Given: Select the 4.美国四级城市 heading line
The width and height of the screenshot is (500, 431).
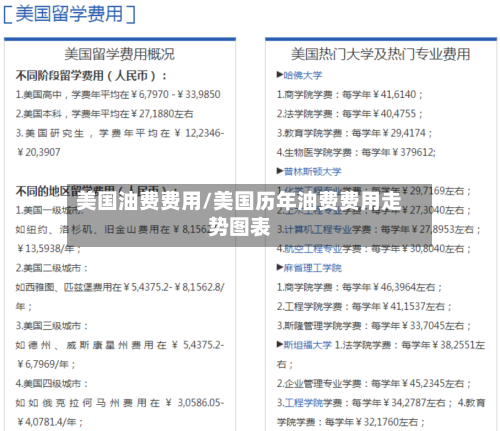Looking at the screenshot, I should [52, 383].
